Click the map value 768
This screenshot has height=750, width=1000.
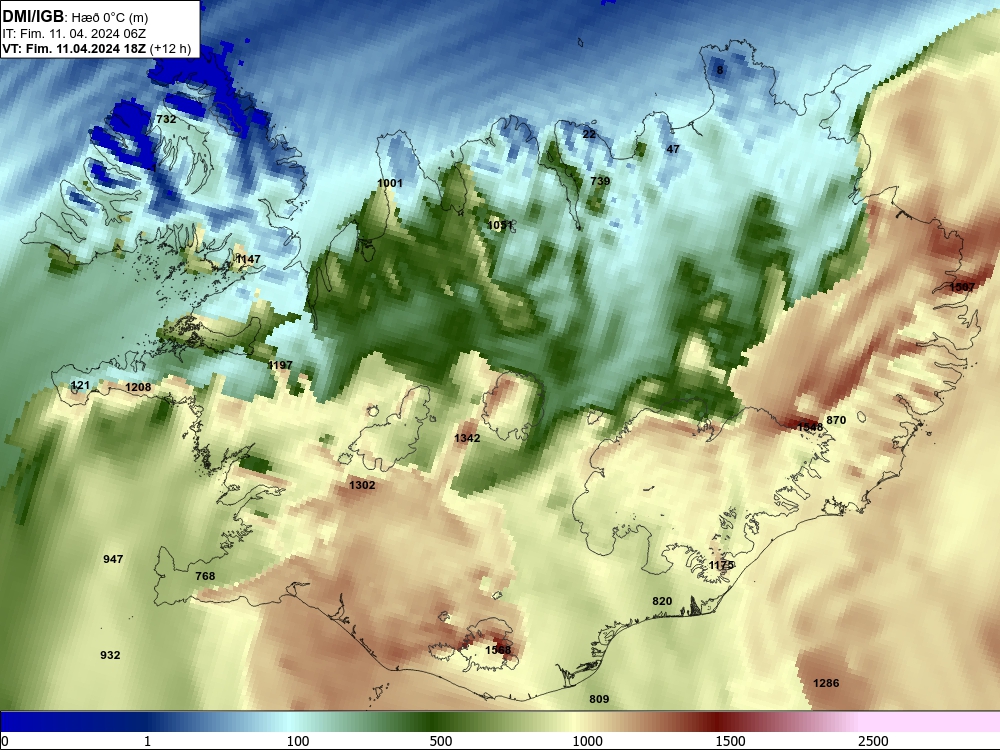tap(205, 576)
